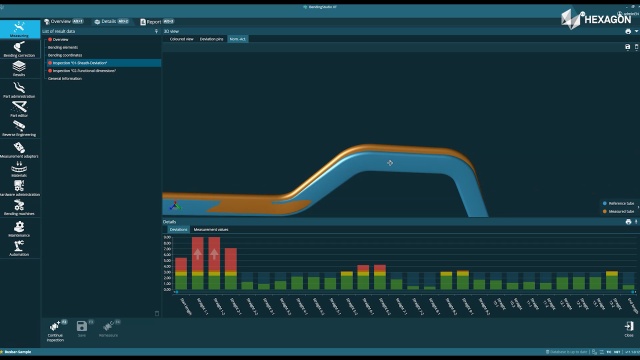The height and width of the screenshot is (360, 640).
Task: Click the copy icon beside the 3D view save icon
Action: 636,47
